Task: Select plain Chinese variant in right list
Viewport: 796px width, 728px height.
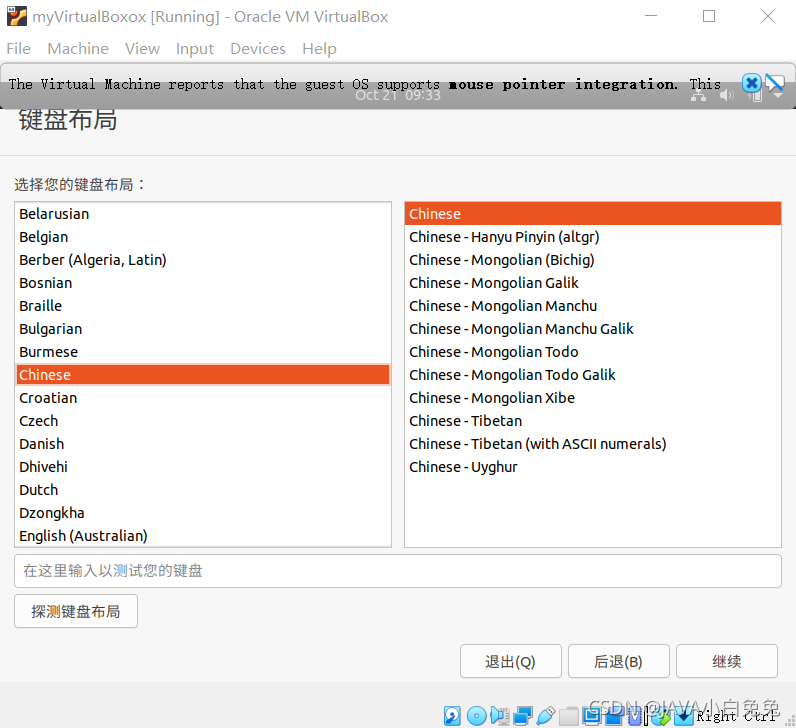Action: 593,214
